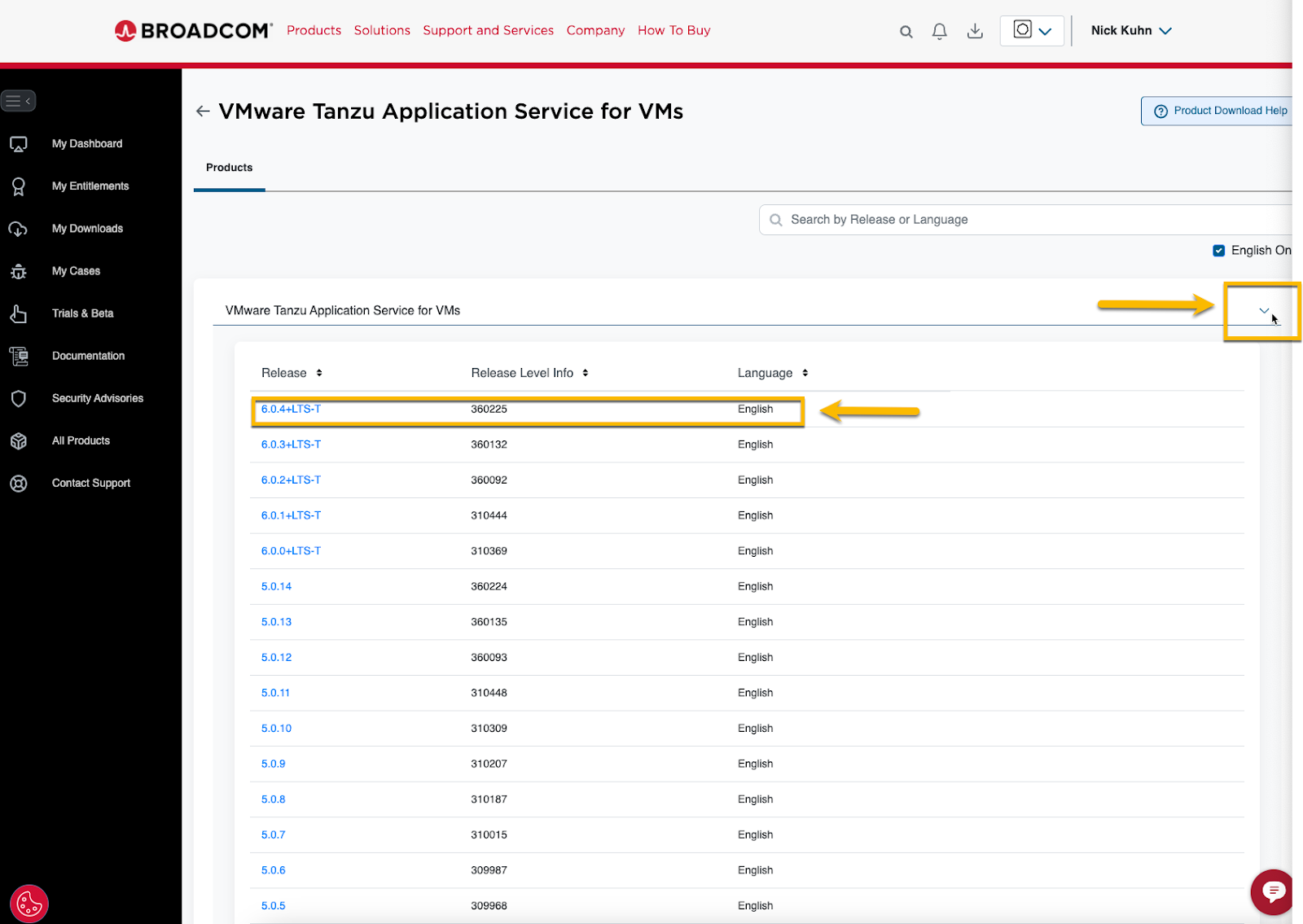Click the download tray icon in header

[x=975, y=31]
